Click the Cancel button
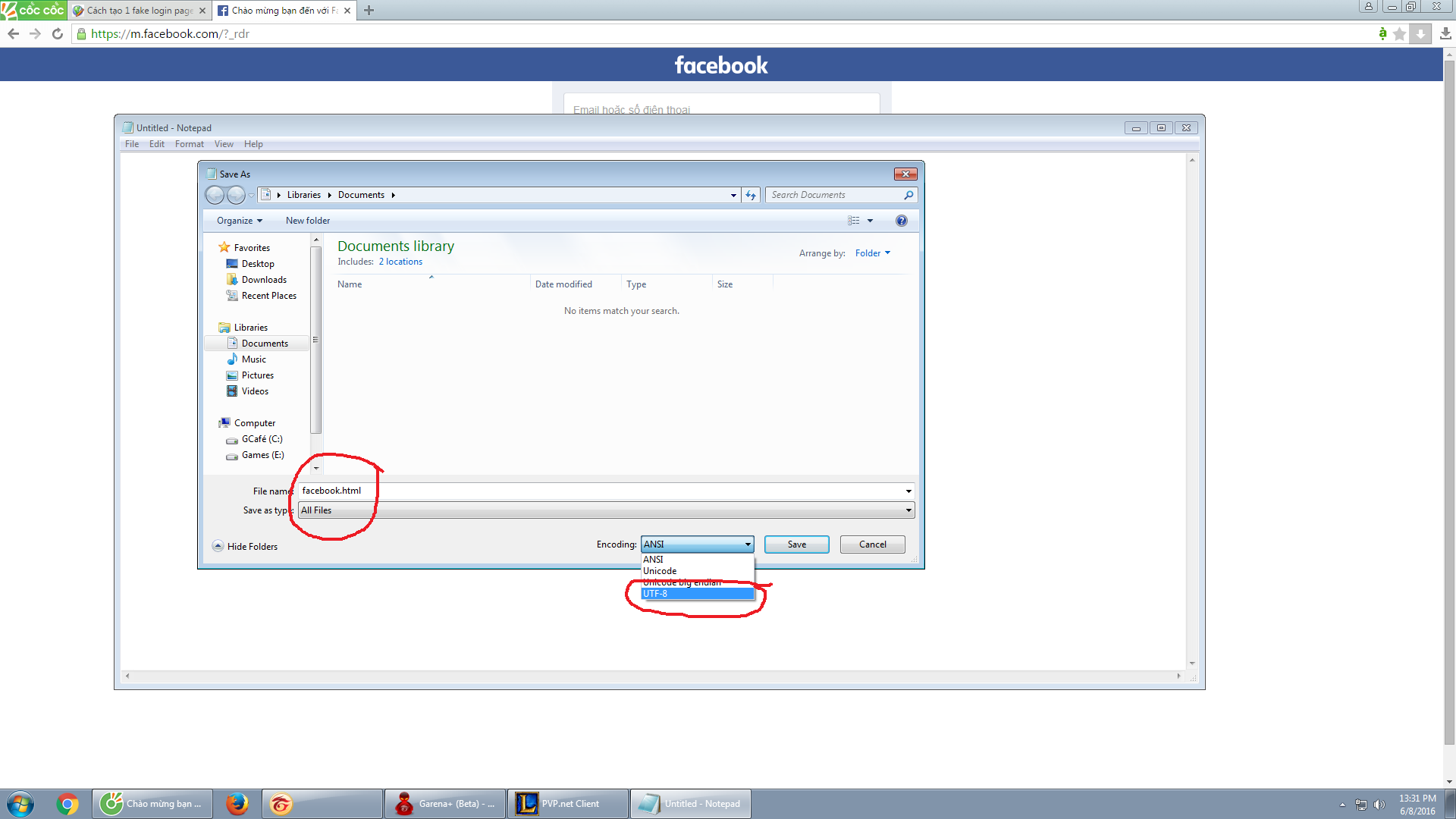This screenshot has height=819, width=1456. coord(872,544)
